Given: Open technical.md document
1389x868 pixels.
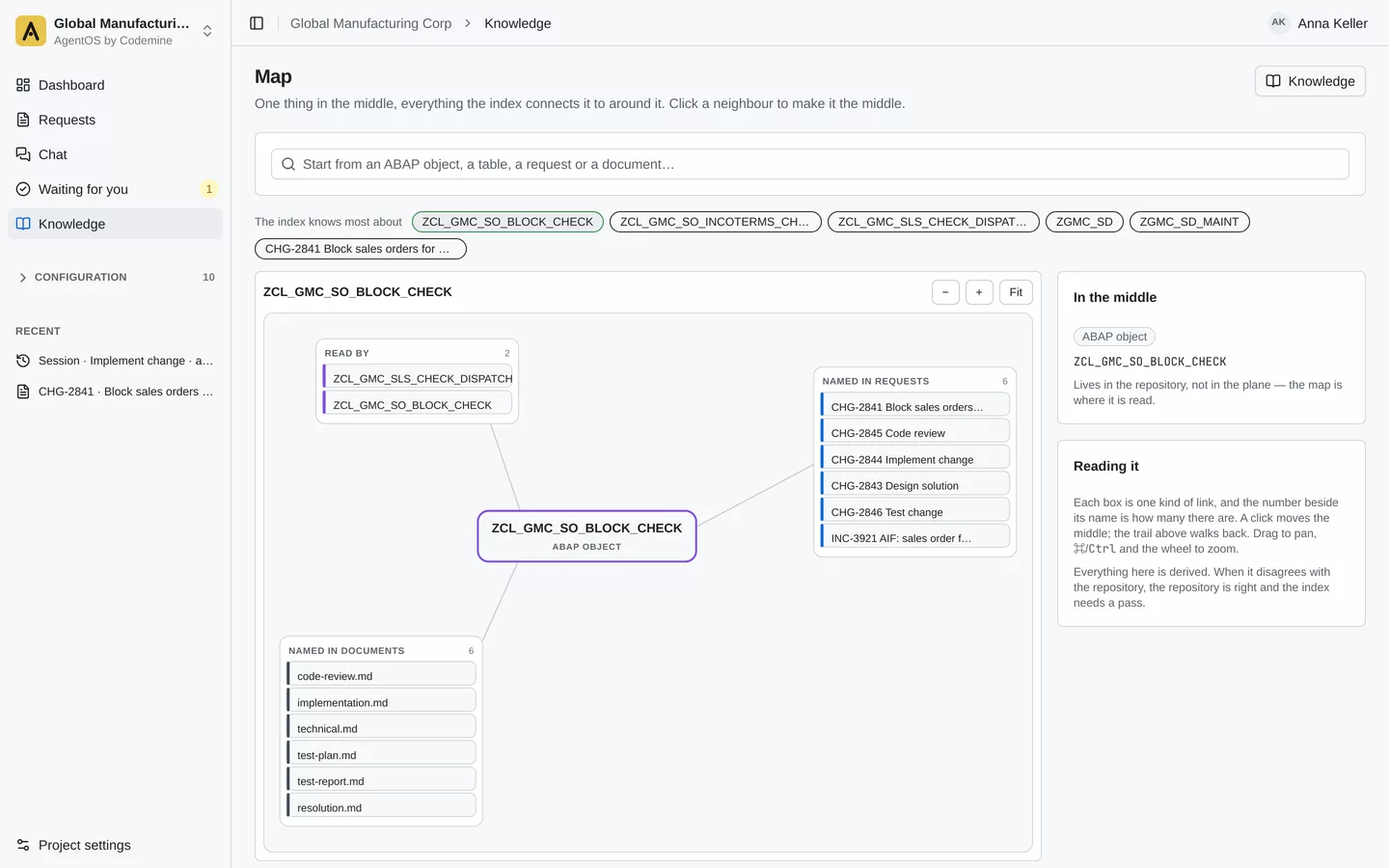Looking at the screenshot, I should (x=381, y=728).
